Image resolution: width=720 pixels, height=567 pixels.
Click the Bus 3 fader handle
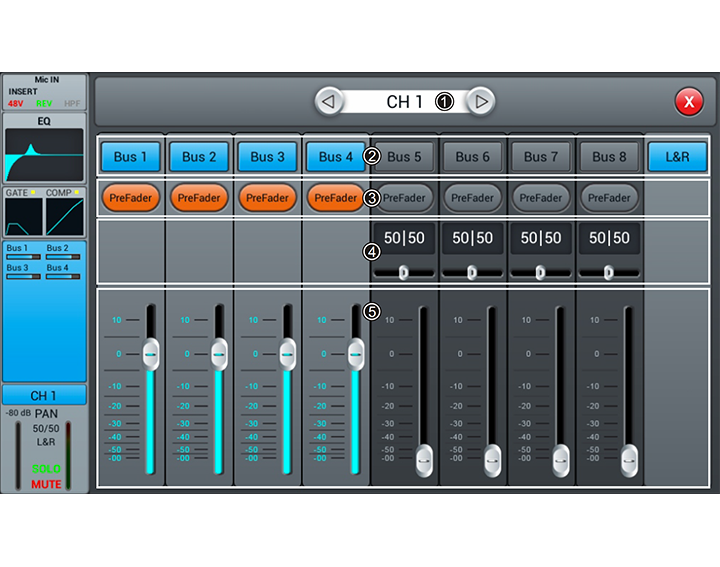[x=287, y=353]
